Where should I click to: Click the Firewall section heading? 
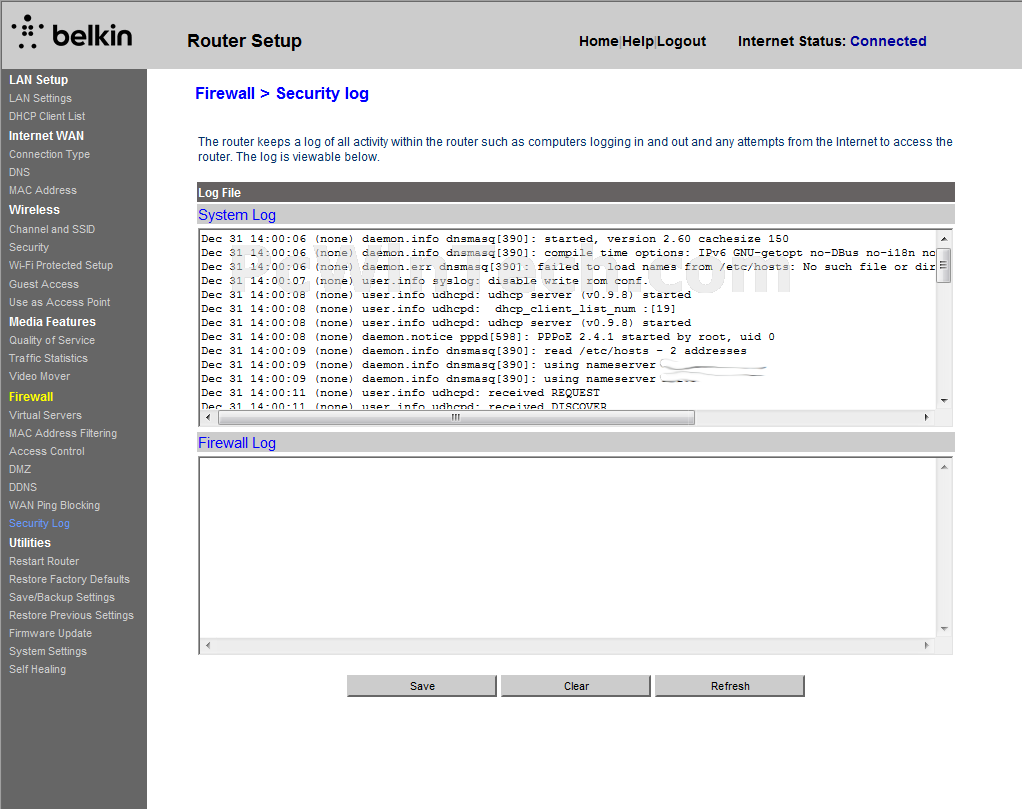[x=31, y=397]
